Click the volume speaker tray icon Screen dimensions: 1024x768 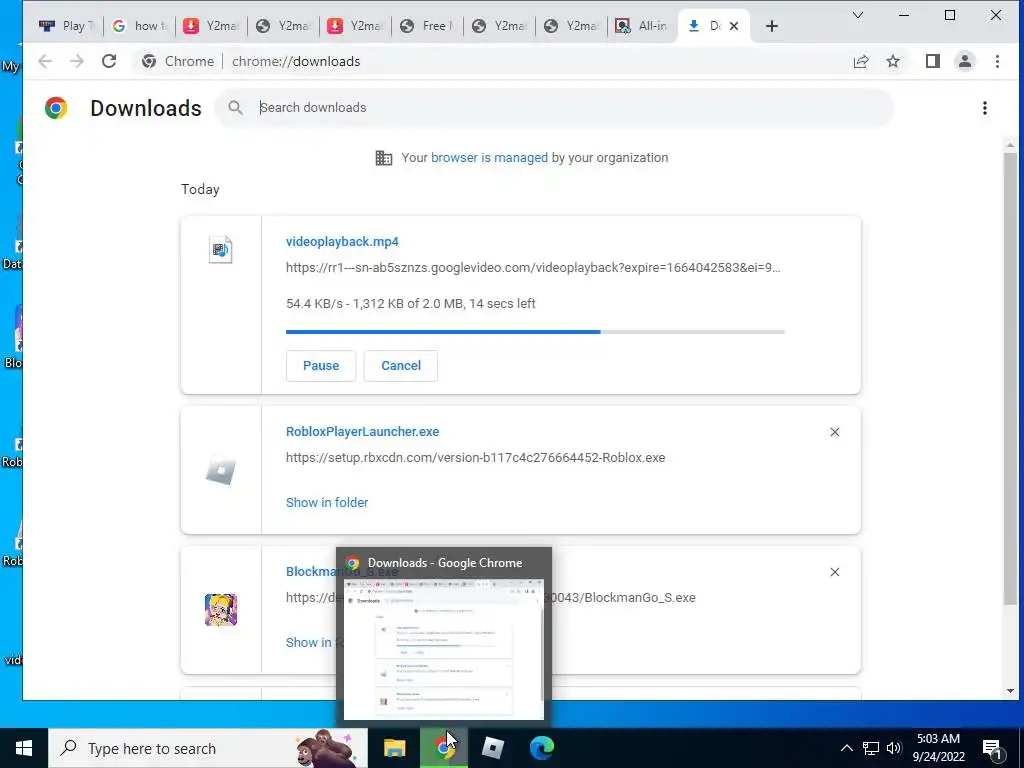coord(894,748)
